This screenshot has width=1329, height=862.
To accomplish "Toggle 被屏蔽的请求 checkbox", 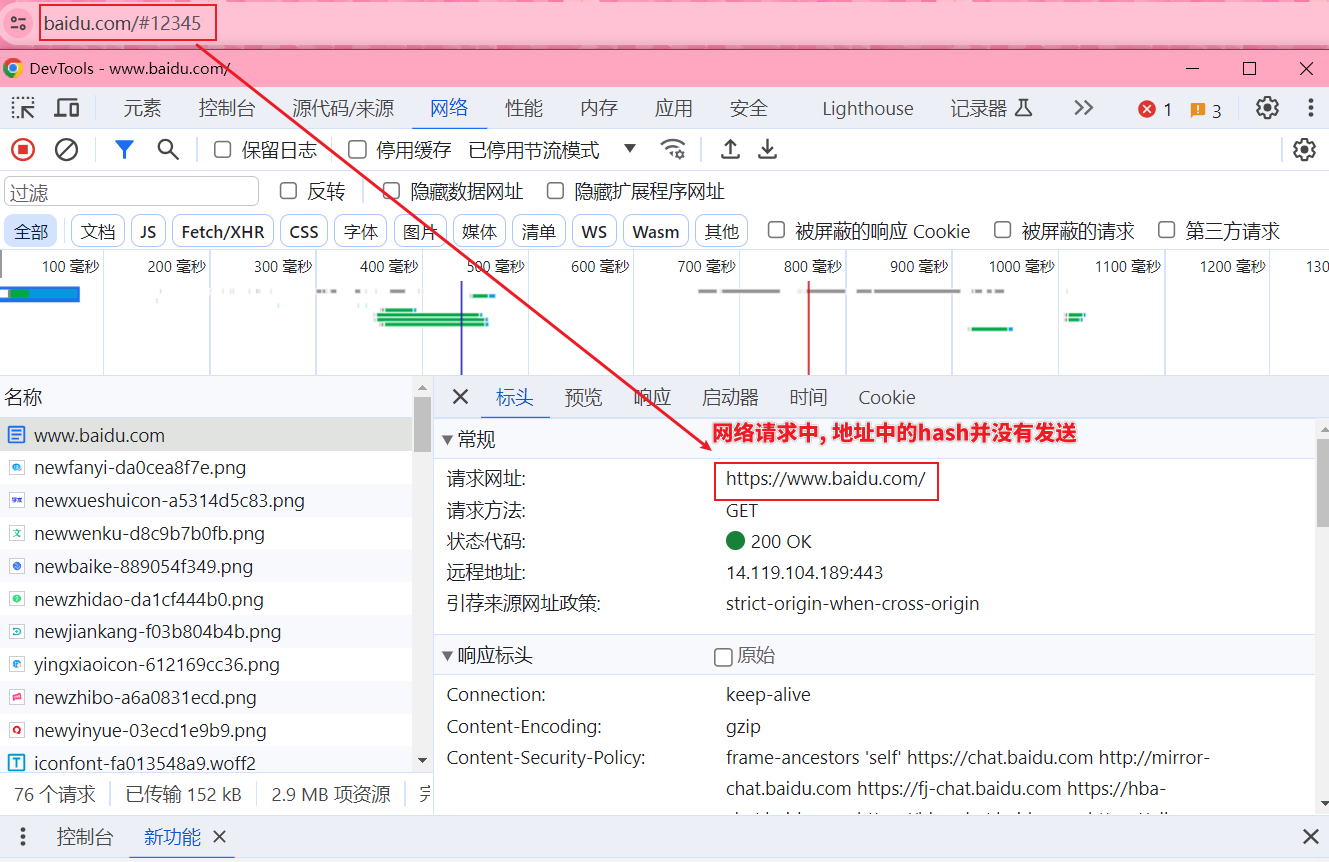I will (x=1002, y=230).
